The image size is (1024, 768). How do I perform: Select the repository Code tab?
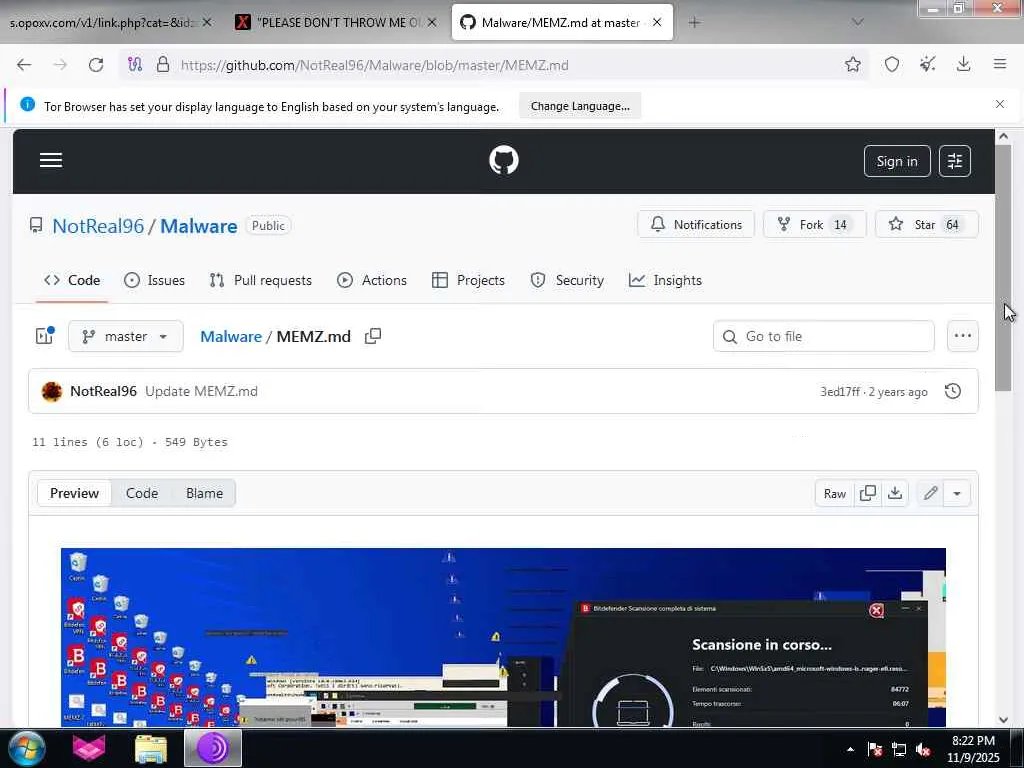click(72, 280)
